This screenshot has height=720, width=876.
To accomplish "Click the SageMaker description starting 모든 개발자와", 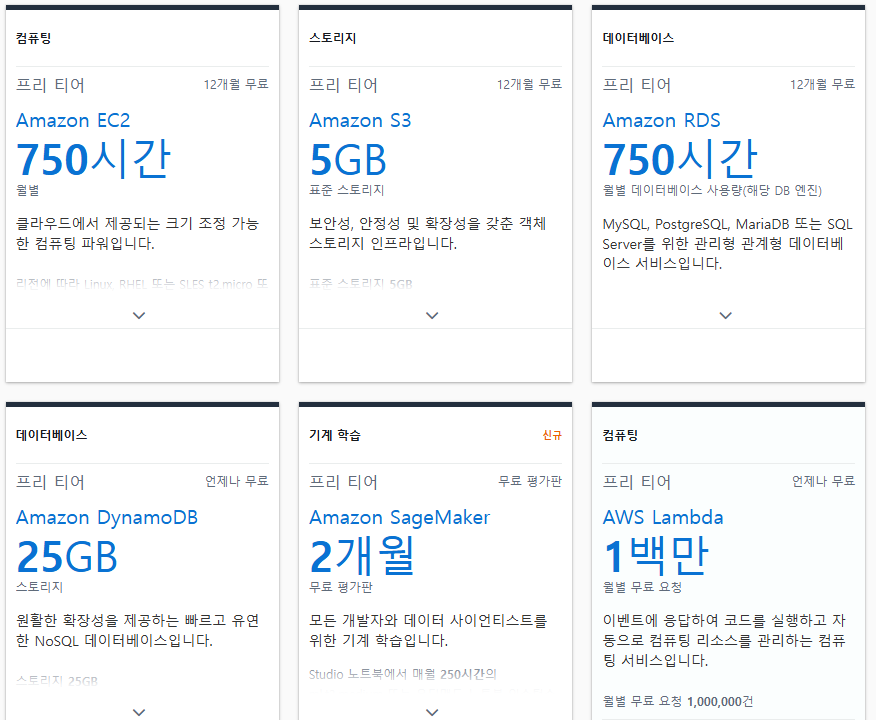I will 428,631.
